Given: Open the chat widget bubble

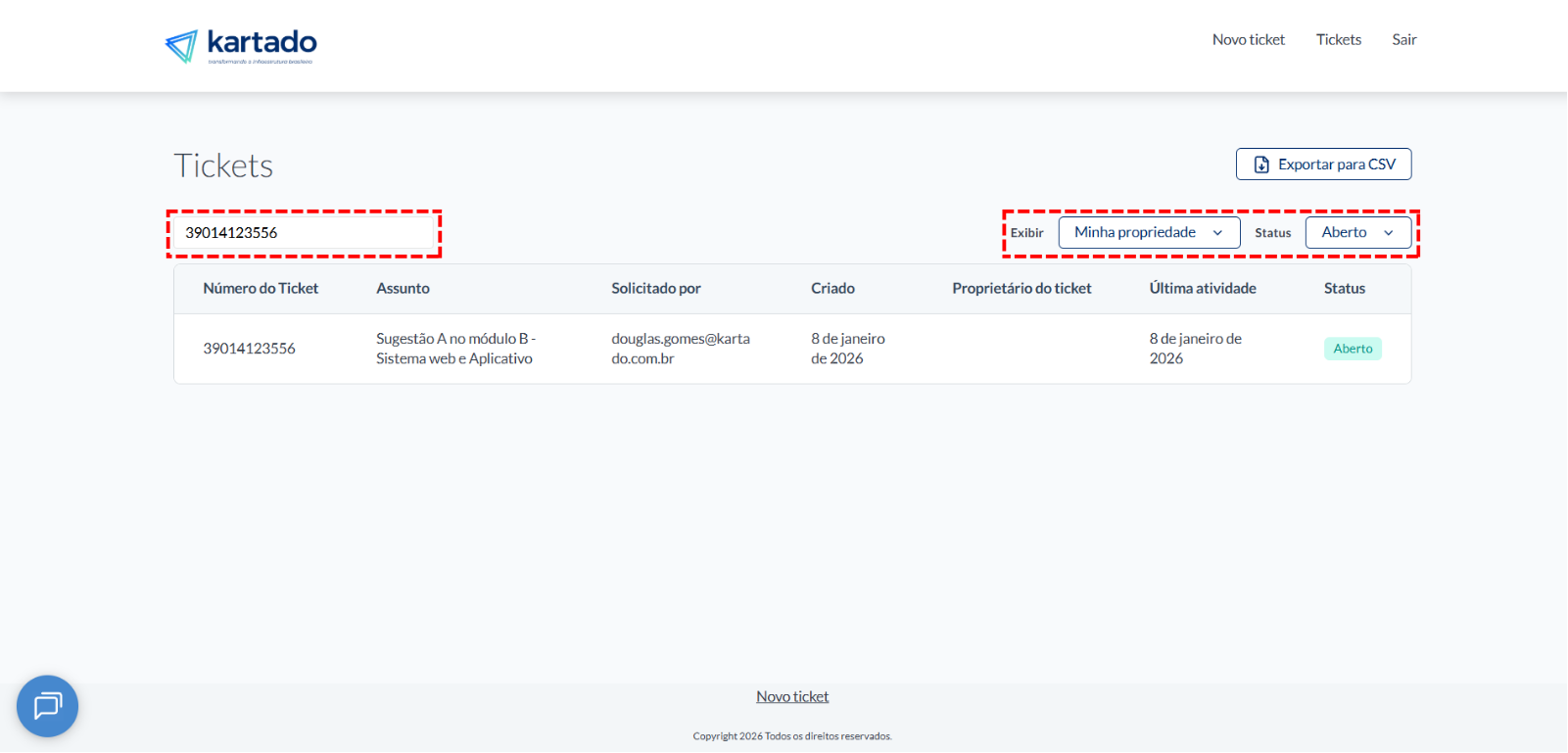Looking at the screenshot, I should click(47, 706).
